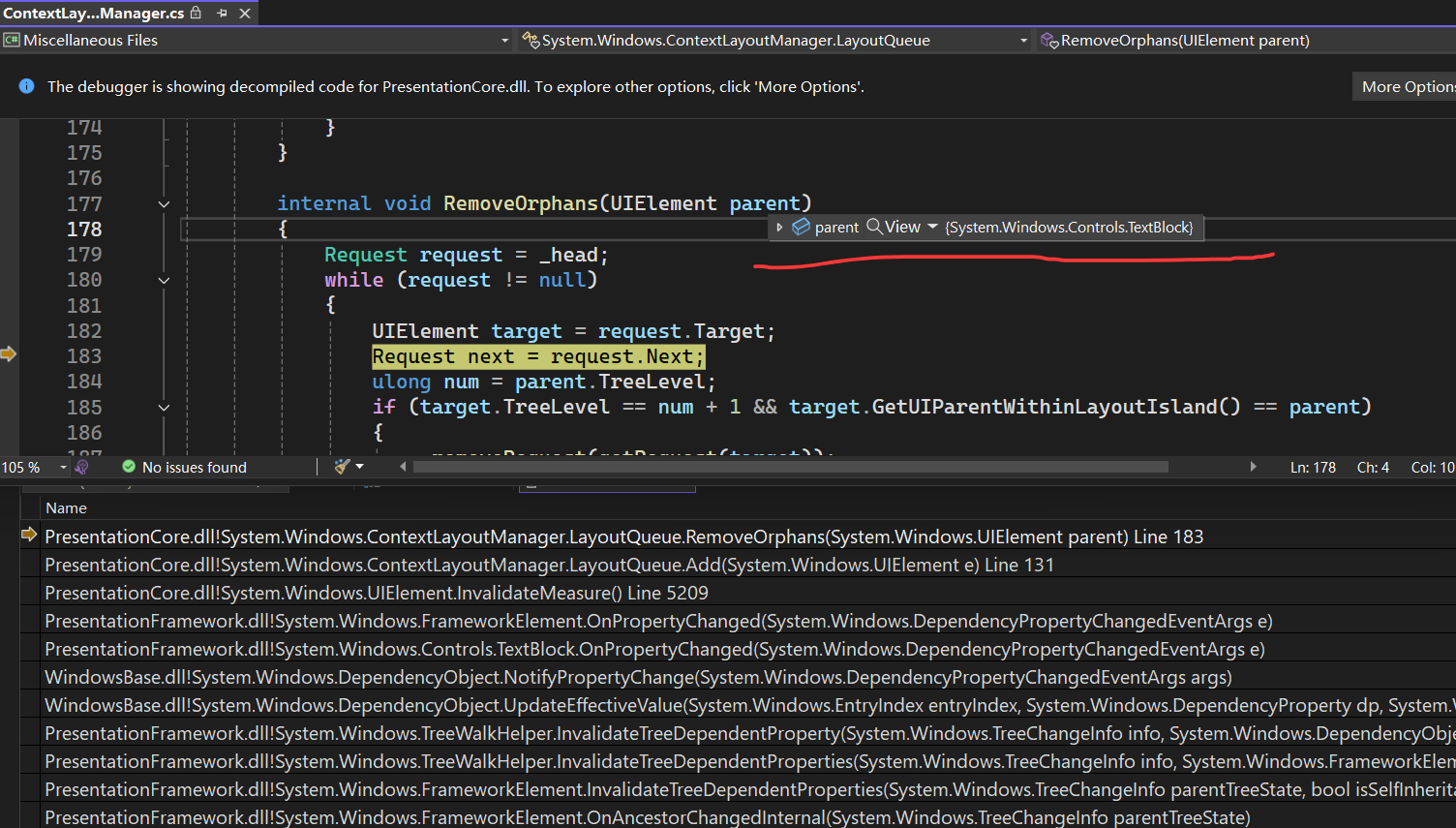Open the View visualizer dropdown arrow
The width and height of the screenshot is (1456, 828).
pyautogui.click(x=932, y=227)
